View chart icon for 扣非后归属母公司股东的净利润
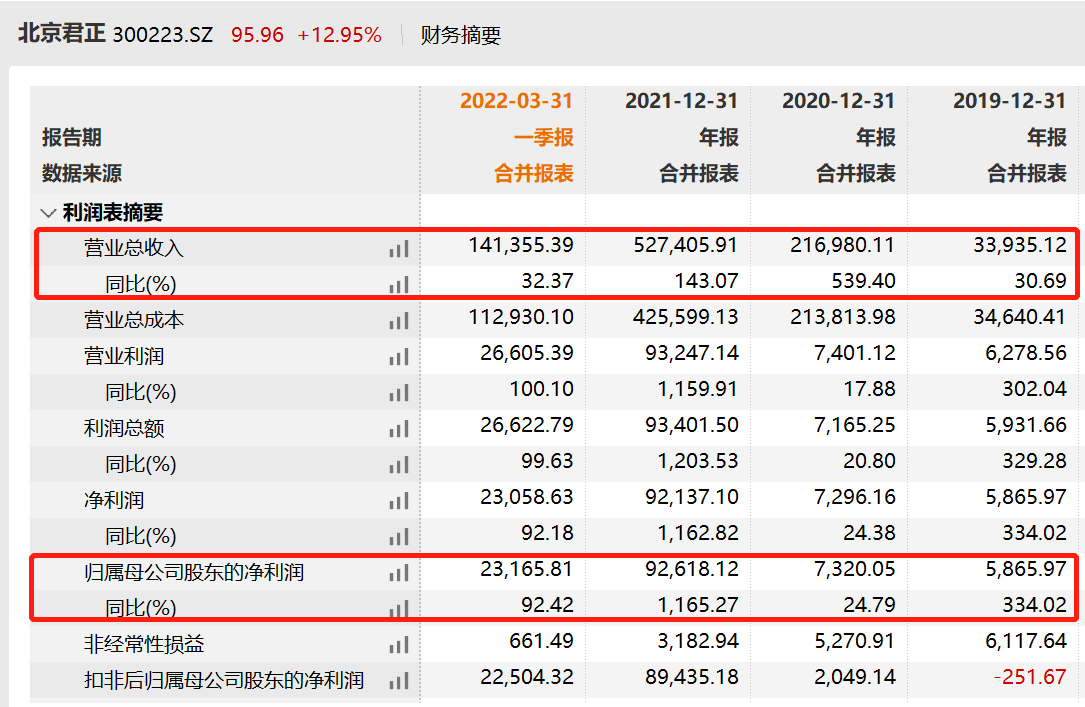 (399, 681)
